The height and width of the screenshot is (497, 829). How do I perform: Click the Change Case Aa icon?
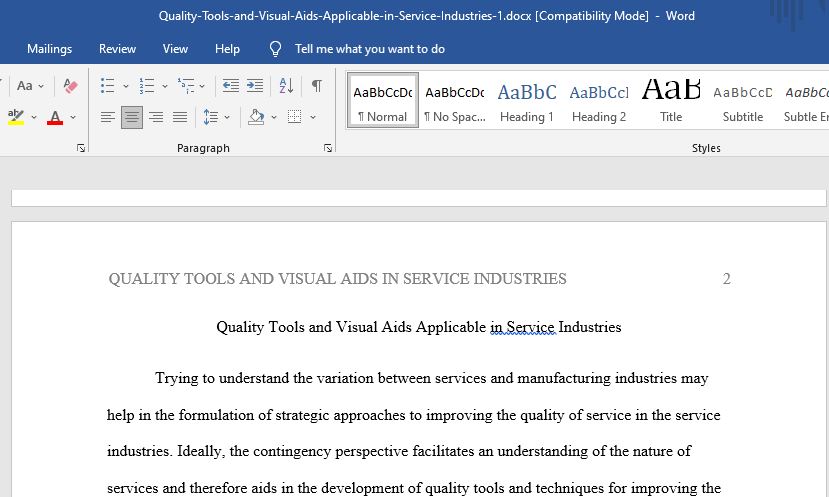(x=24, y=86)
